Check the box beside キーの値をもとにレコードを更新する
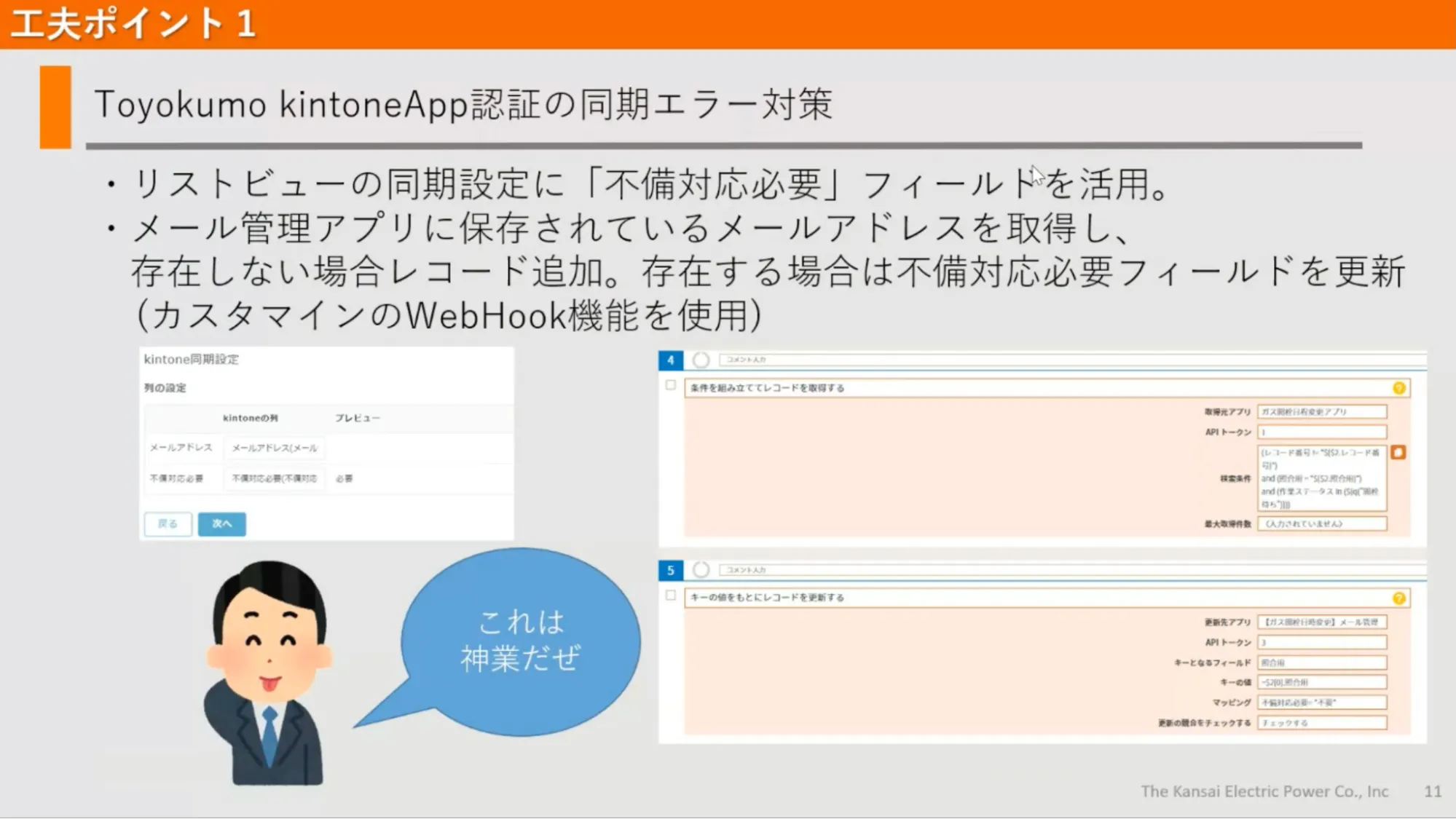This screenshot has width=1456, height=819. [671, 595]
